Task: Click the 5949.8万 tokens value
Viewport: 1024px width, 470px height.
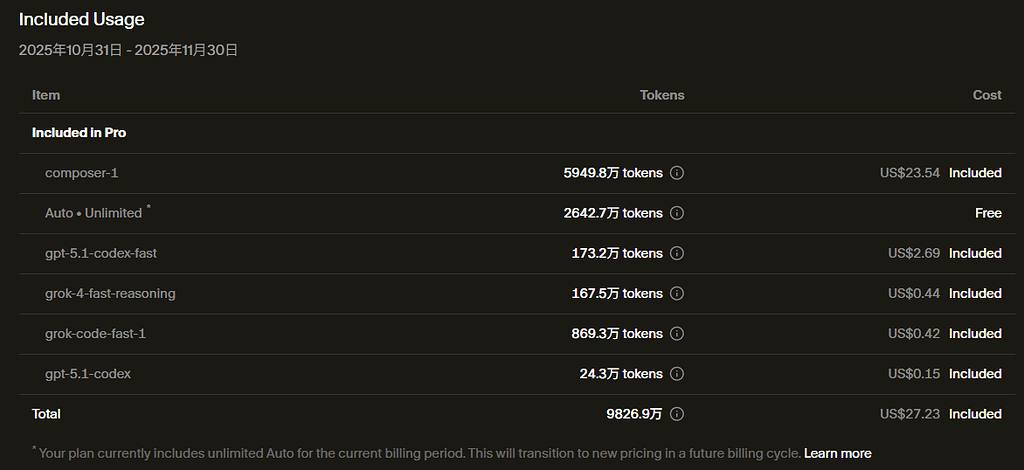Action: [613, 173]
